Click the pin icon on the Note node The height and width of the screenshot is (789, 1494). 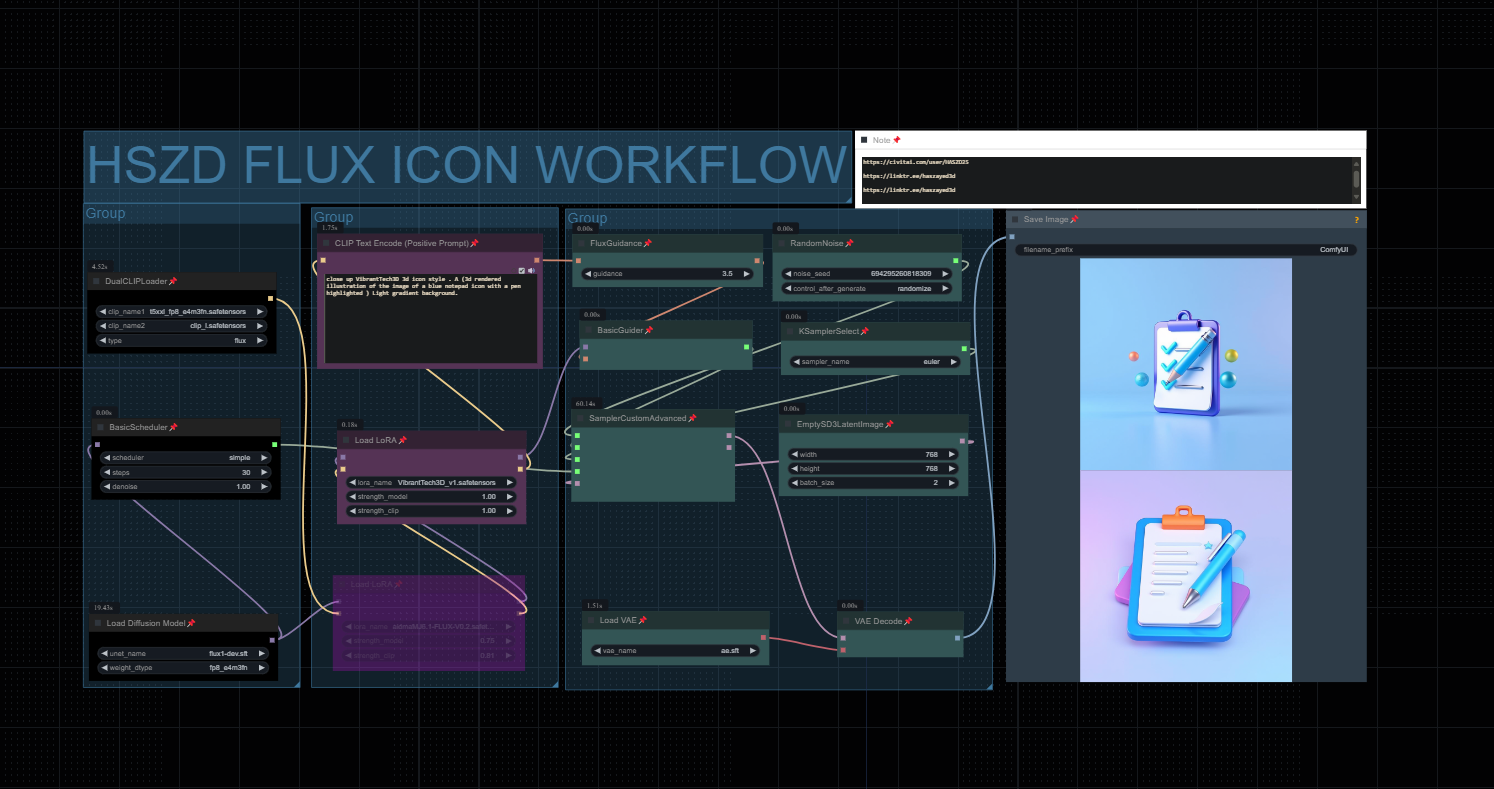pyautogui.click(x=897, y=141)
